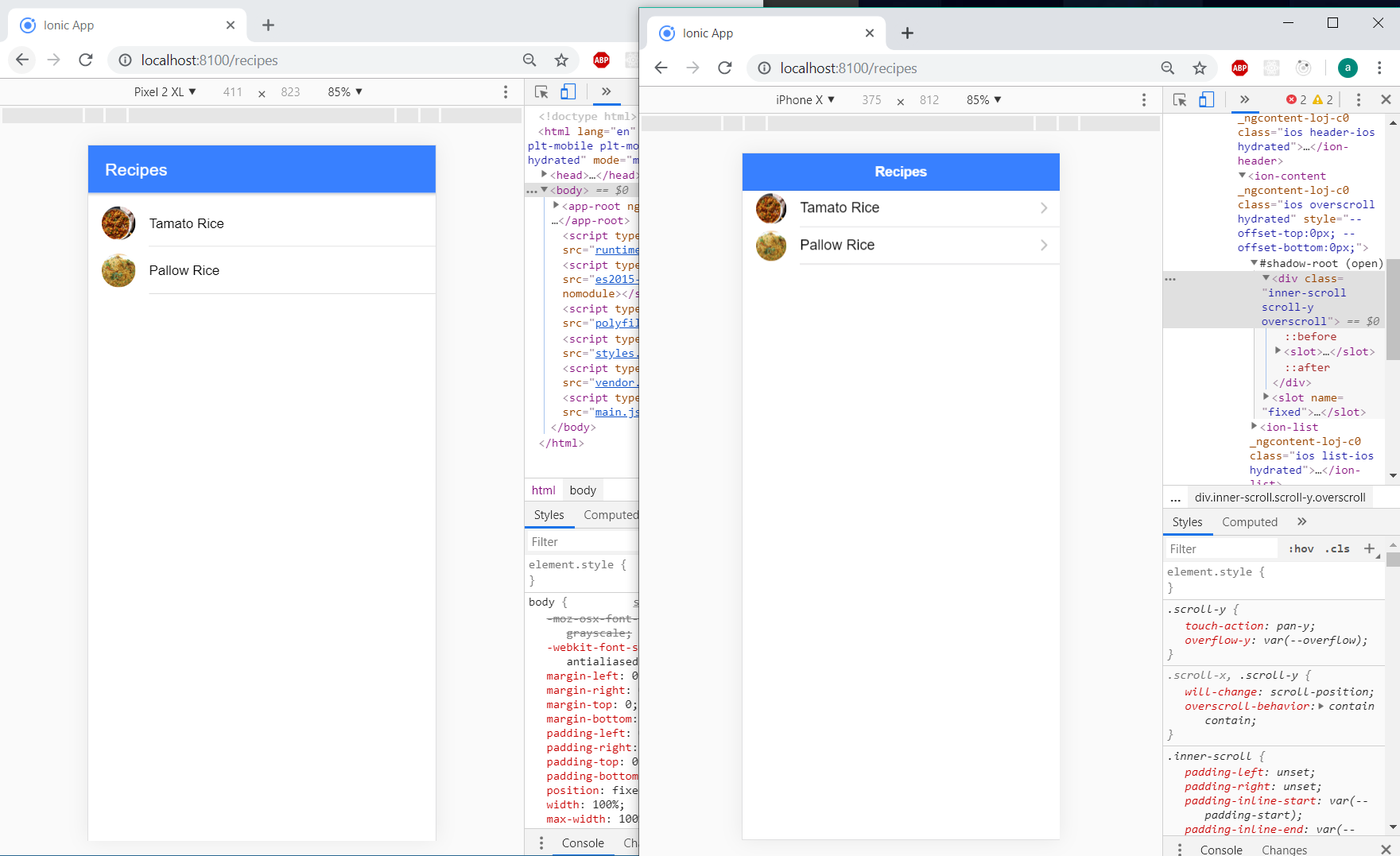Toggle the :hov element state panel
This screenshot has width=1400, height=856.
click(x=1301, y=548)
